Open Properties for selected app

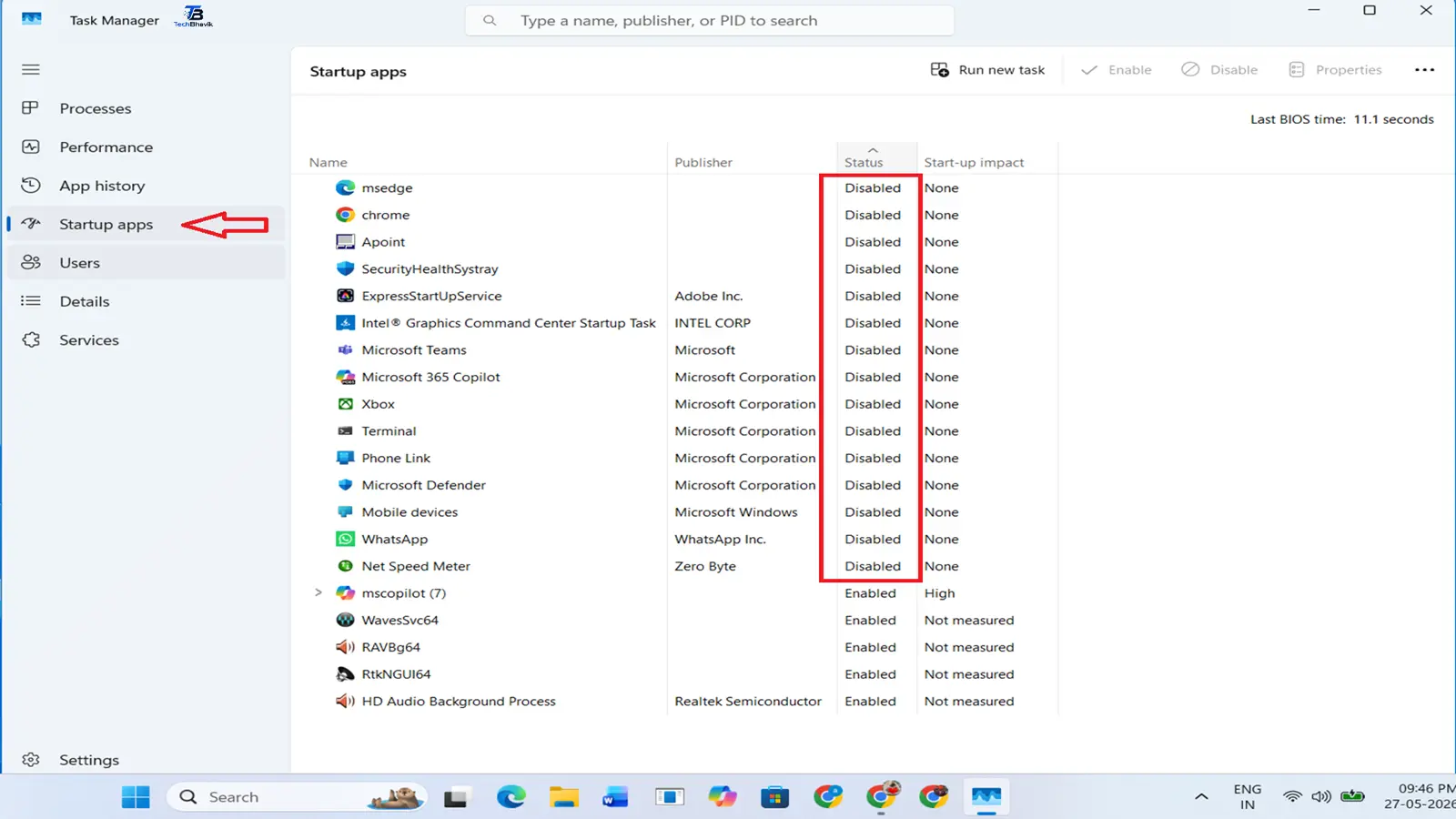click(1336, 70)
